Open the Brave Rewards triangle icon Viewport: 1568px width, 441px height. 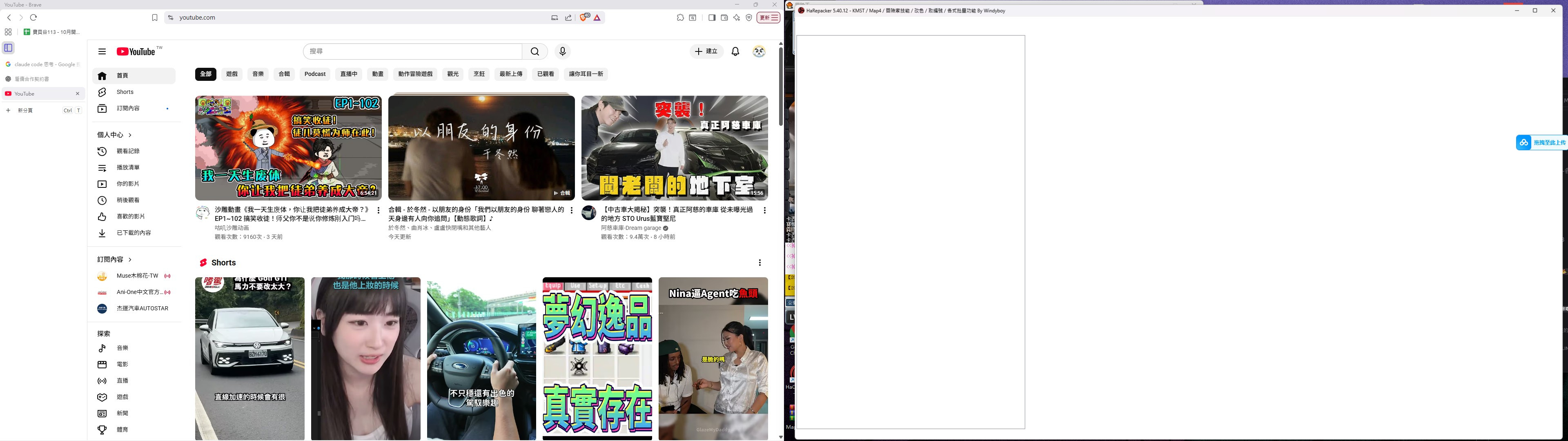[597, 18]
